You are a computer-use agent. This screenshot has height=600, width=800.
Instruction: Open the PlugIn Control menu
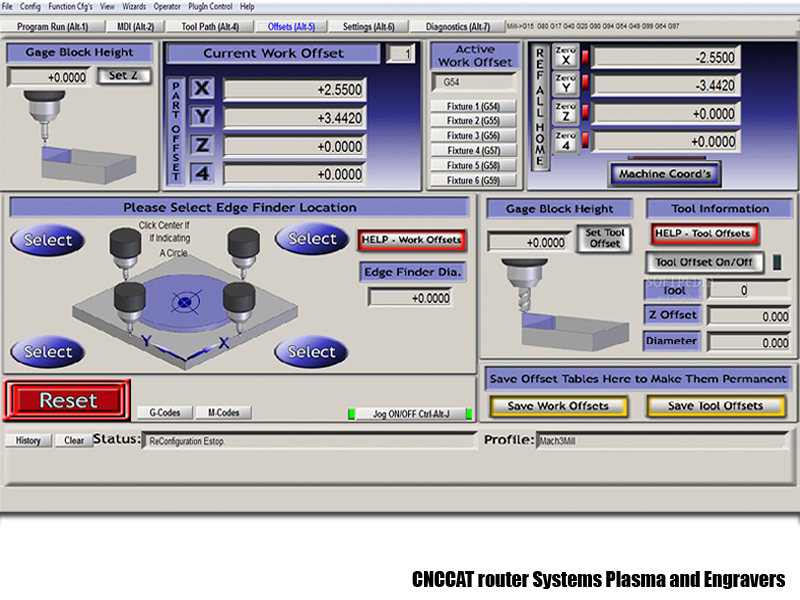tap(210, 6)
